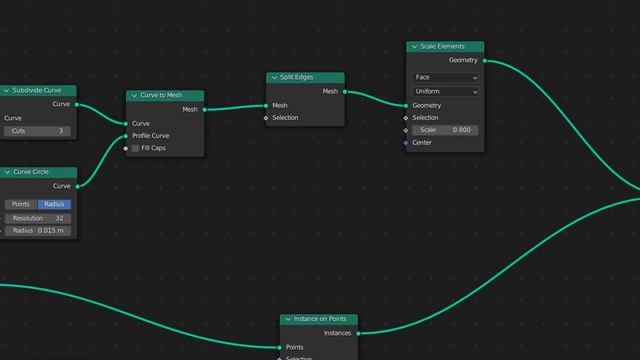
Task: Click Curve to Mesh's Mesh output socket
Action: click(204, 109)
